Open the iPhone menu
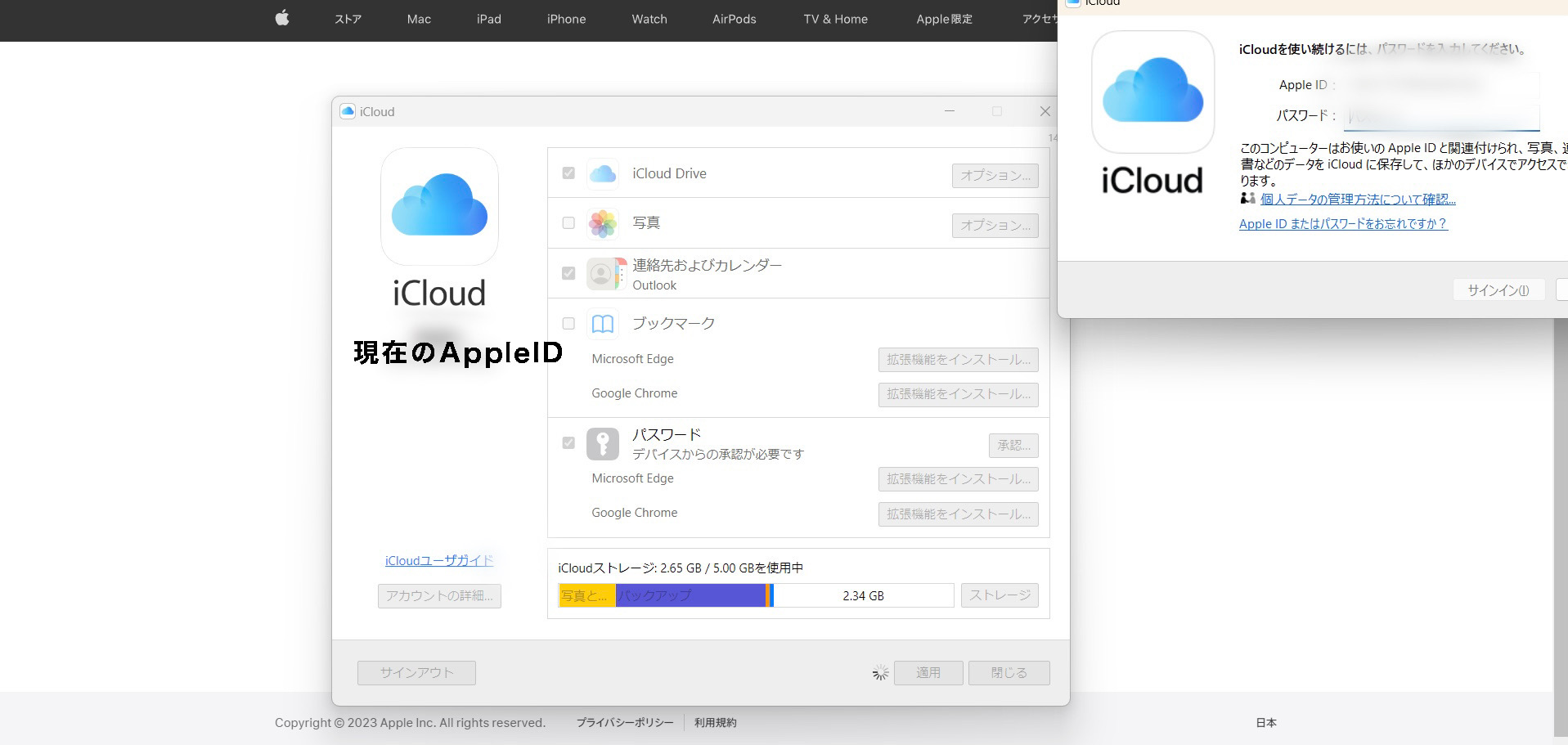1568x745 pixels. (x=566, y=19)
